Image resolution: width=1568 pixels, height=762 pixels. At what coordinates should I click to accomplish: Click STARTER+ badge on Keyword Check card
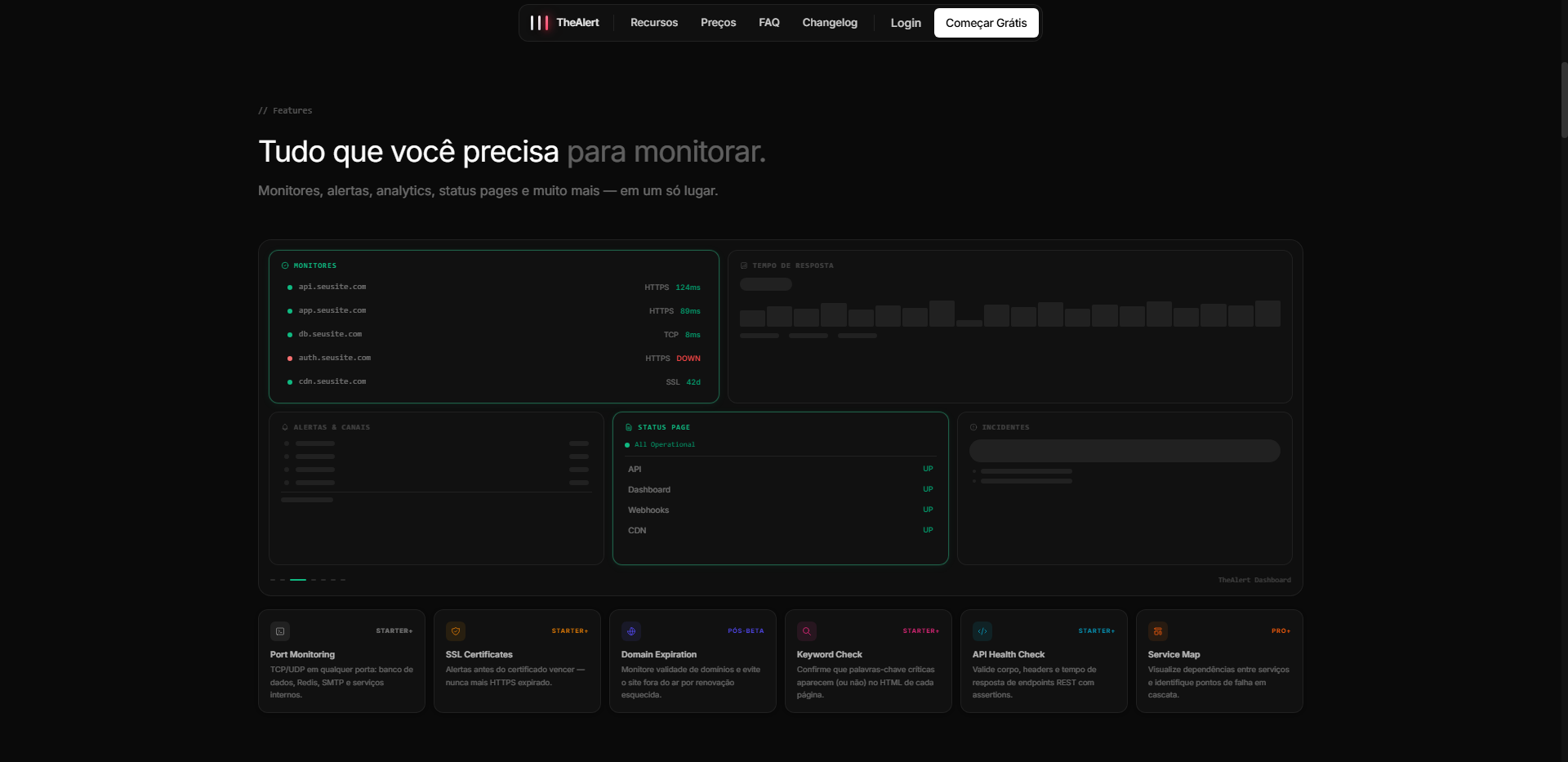click(x=920, y=631)
